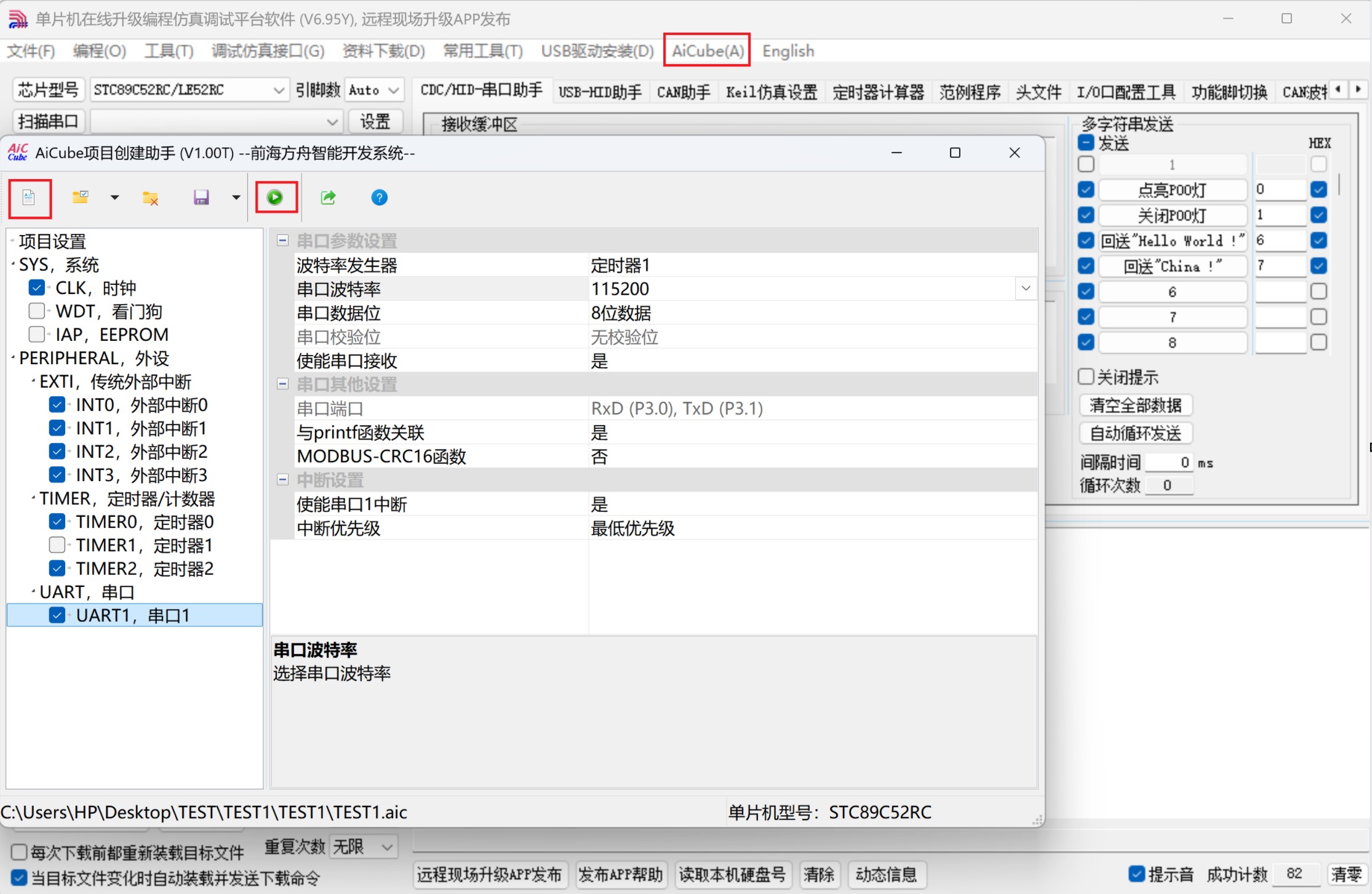Click the save floppy disk icon

201,198
